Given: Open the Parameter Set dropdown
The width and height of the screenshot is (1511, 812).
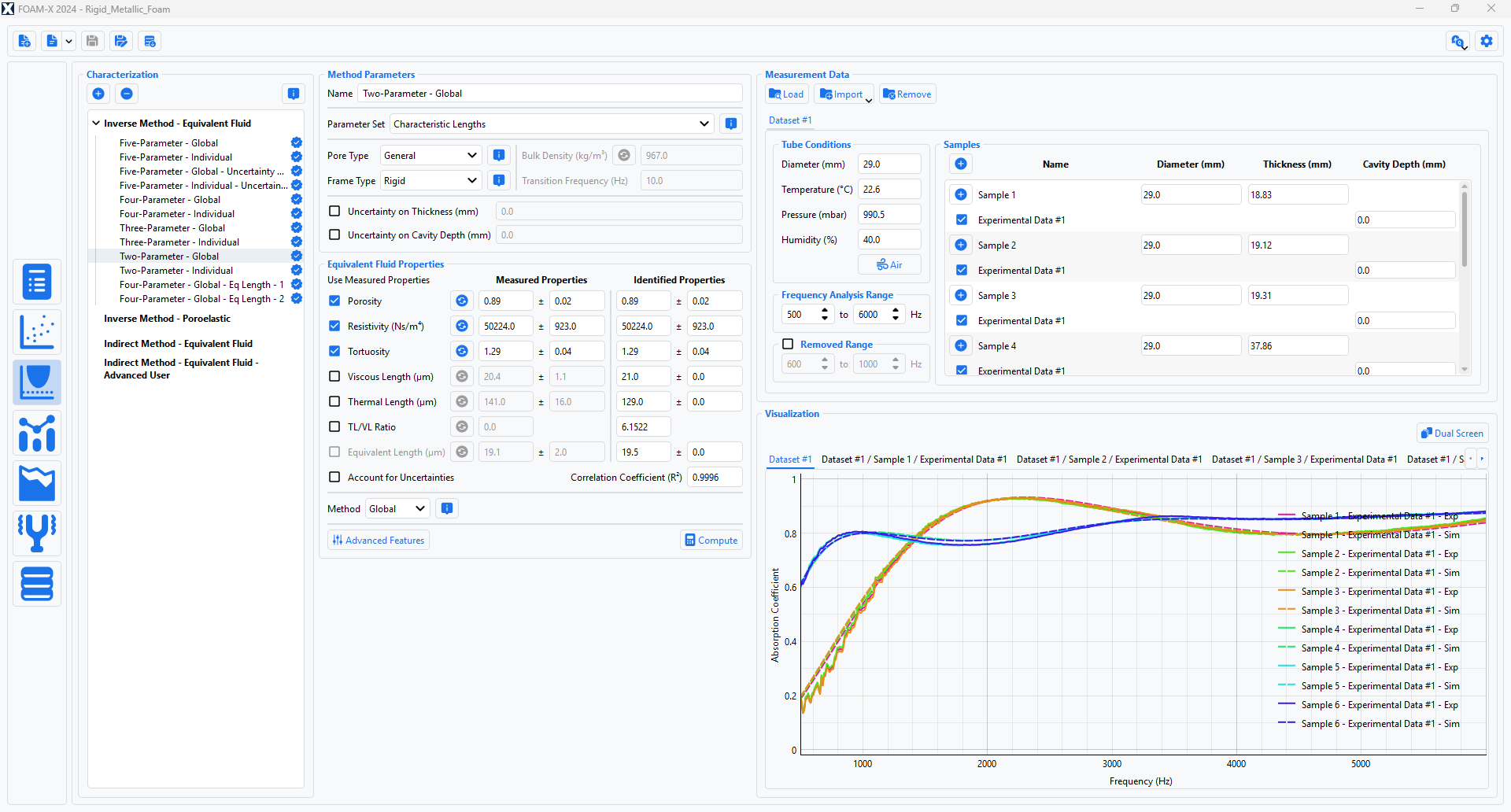Looking at the screenshot, I should [552, 124].
